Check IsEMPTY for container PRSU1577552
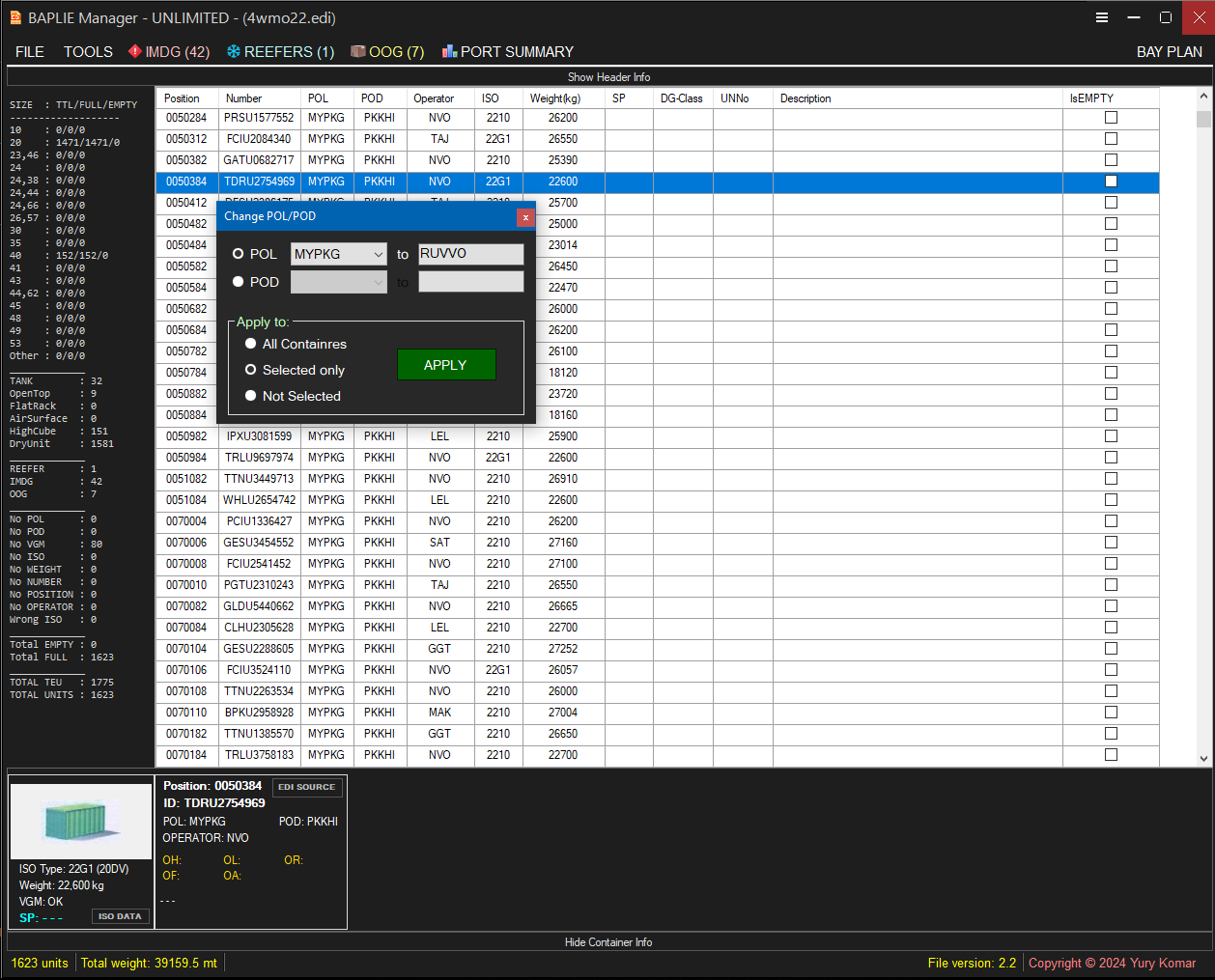 (x=1111, y=117)
